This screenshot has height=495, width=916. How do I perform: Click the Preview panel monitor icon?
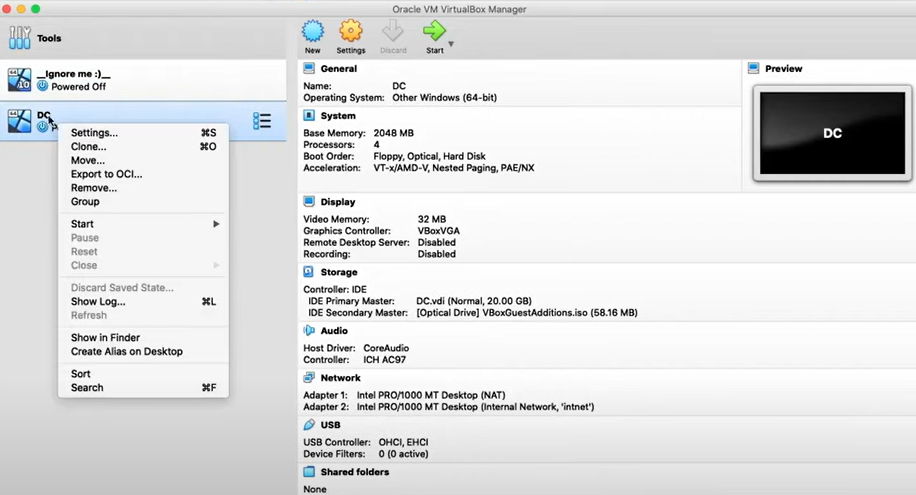tap(754, 68)
